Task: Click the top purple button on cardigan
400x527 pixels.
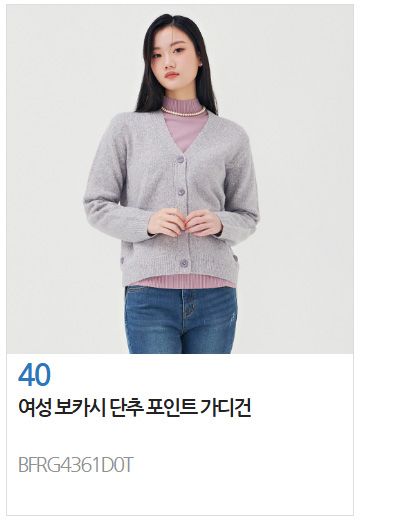Action: coord(180,159)
